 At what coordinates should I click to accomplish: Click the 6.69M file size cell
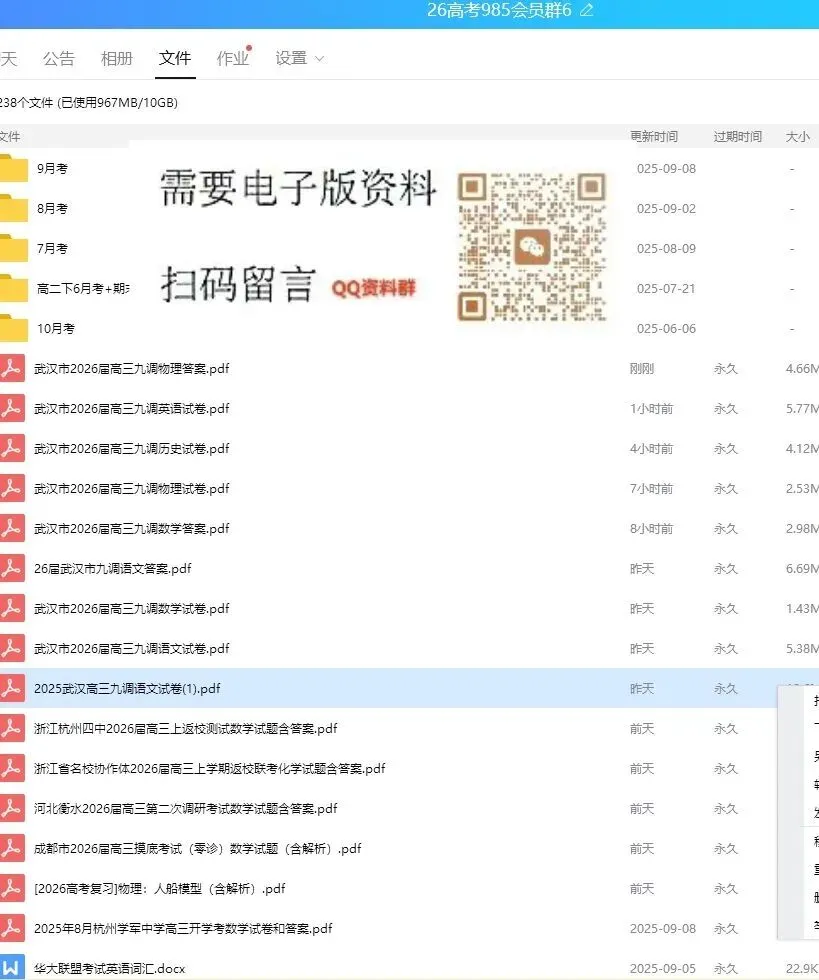802,569
